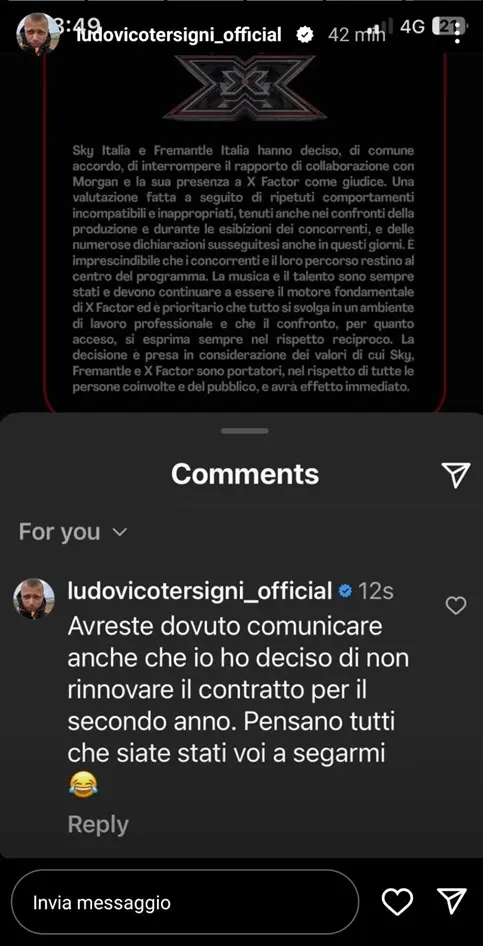Like the story using the bottom heart
Viewport: 483px width, 946px height.
[x=397, y=902]
